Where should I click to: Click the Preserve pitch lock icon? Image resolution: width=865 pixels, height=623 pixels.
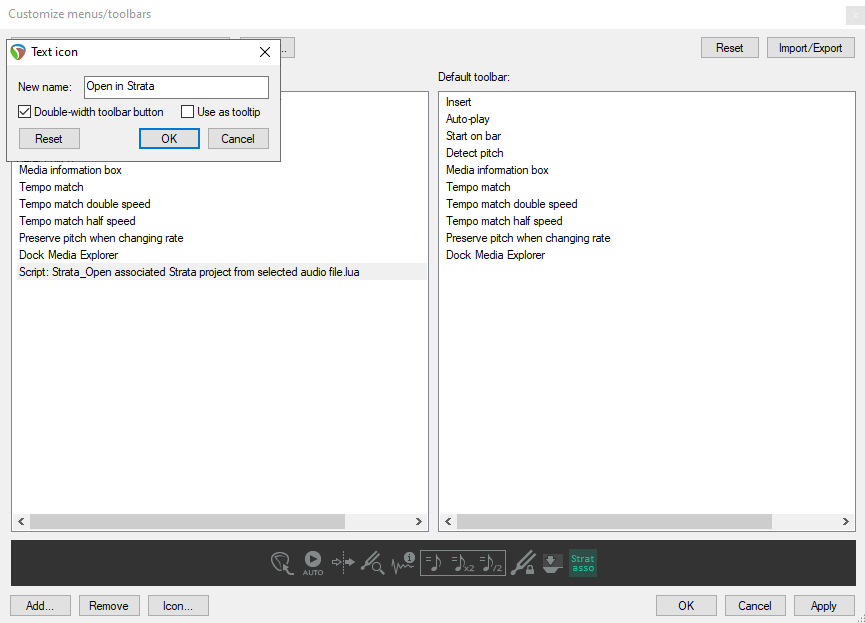[x=523, y=564]
